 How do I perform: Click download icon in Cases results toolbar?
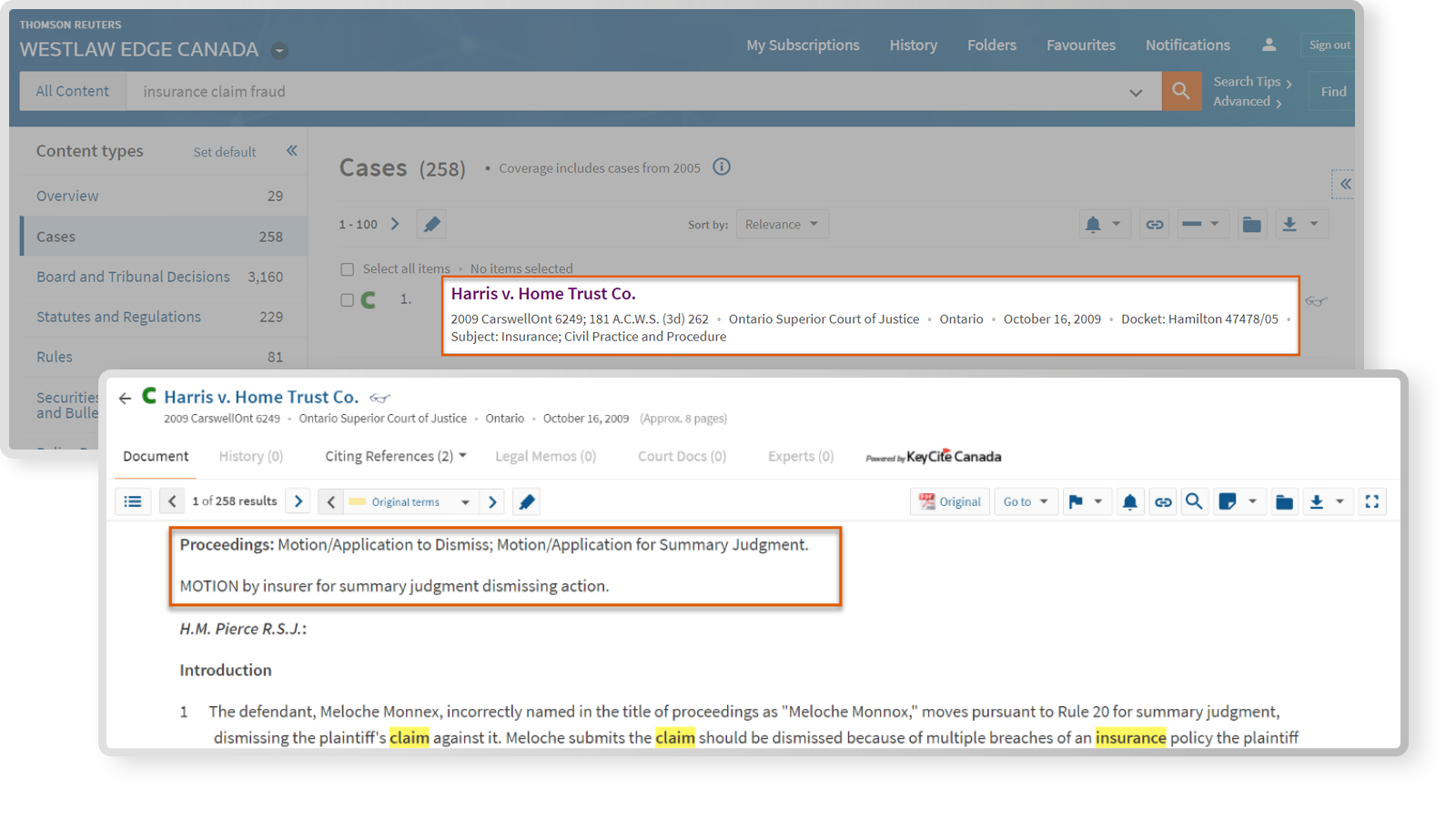point(1289,224)
